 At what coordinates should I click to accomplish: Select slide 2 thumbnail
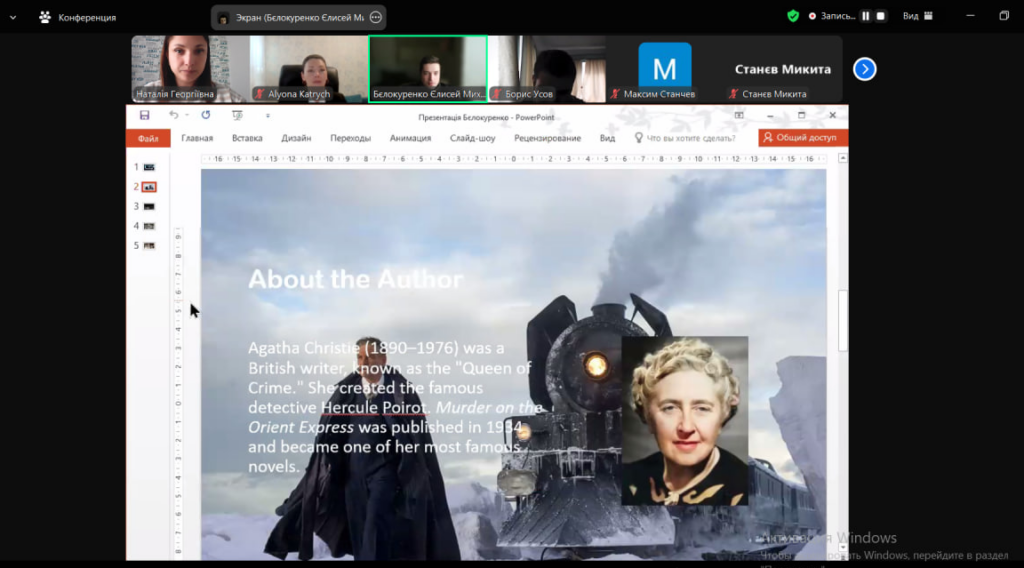(x=149, y=187)
